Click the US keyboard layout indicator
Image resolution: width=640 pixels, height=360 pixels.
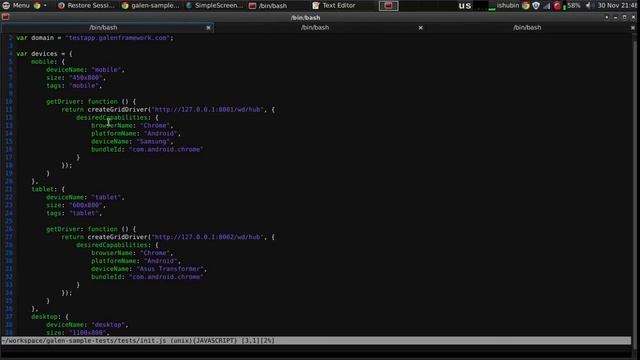[x=464, y=6]
